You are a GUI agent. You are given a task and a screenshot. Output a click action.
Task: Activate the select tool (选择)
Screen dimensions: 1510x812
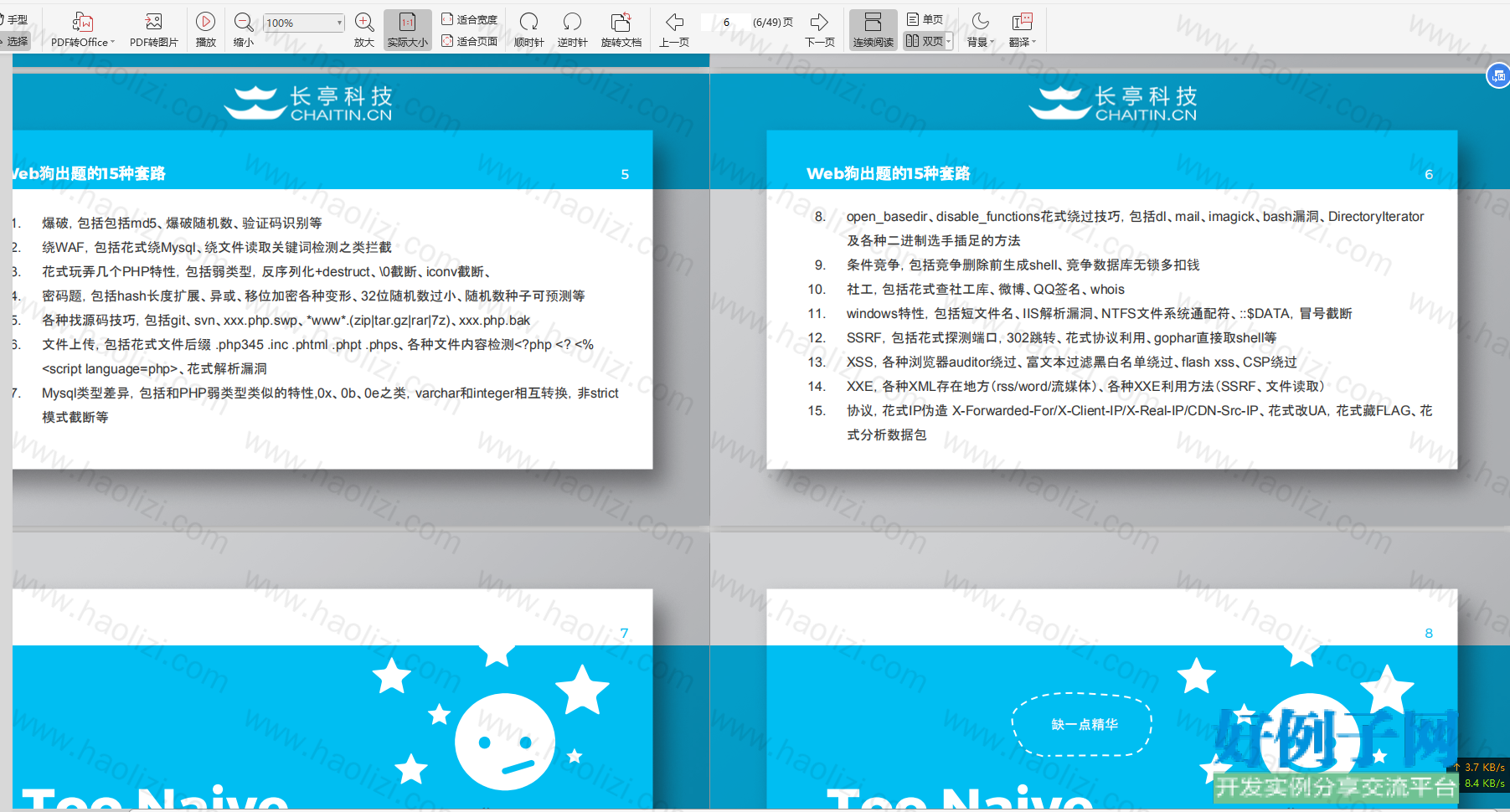point(15,41)
